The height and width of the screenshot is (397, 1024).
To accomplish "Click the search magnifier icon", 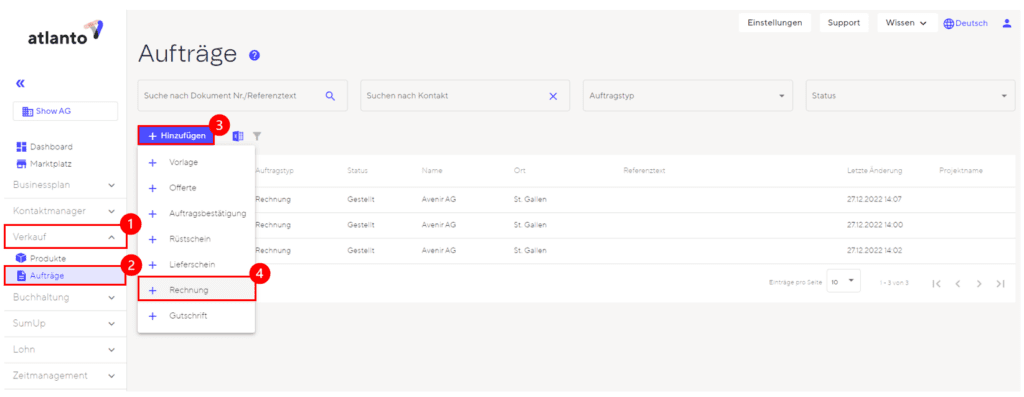I will click(x=330, y=96).
